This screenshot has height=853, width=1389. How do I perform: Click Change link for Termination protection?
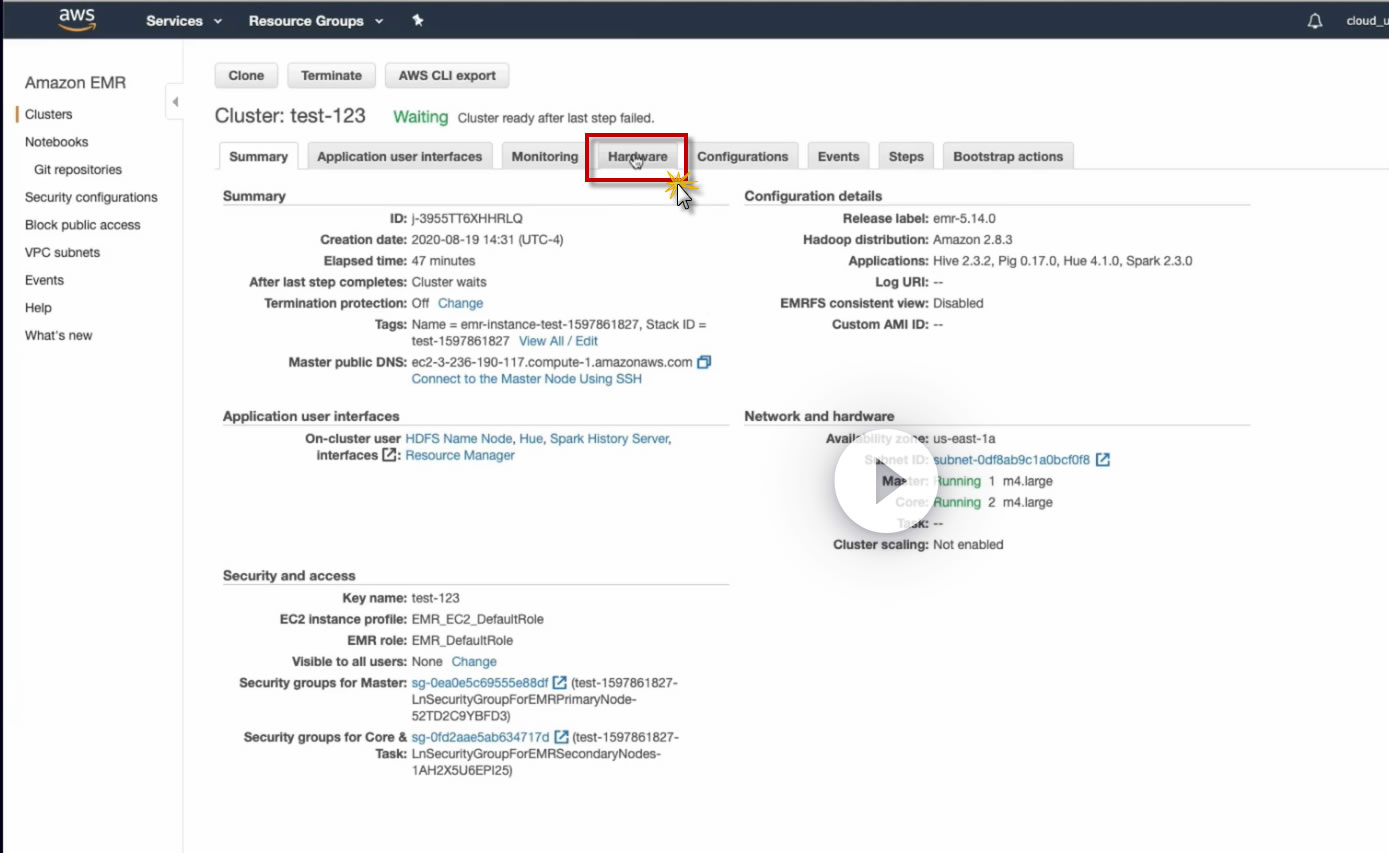pyautogui.click(x=460, y=303)
